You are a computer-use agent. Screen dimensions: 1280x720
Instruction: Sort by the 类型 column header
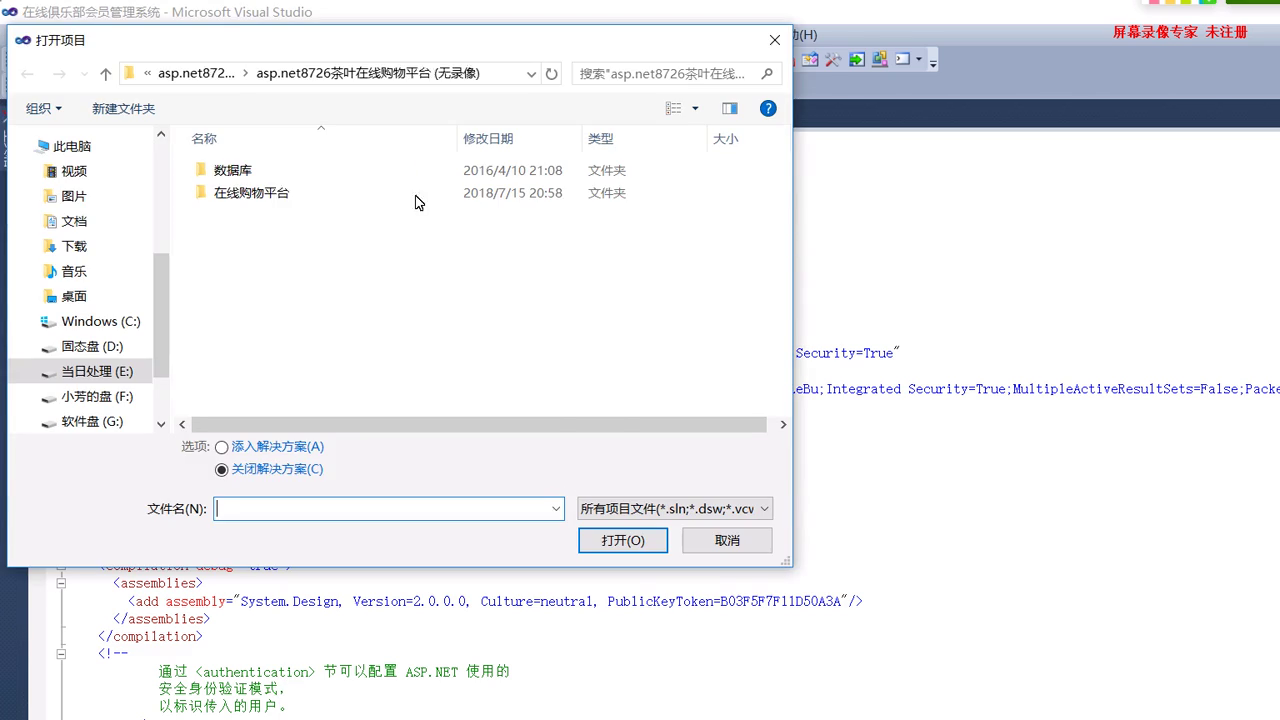pyautogui.click(x=600, y=139)
